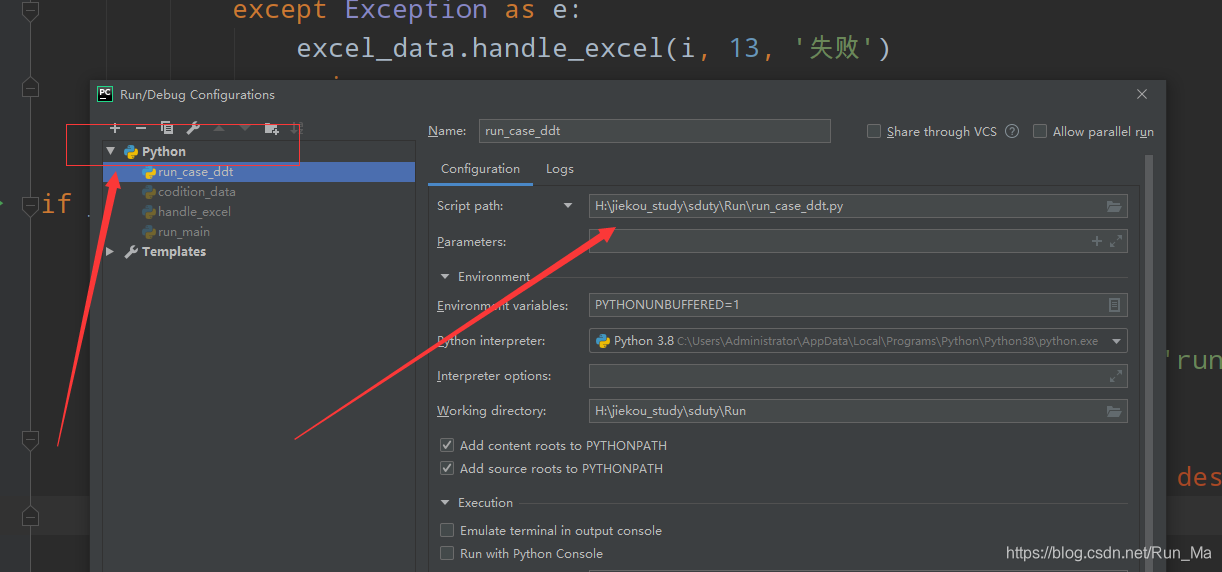Viewport: 1222px width, 572px height.
Task: Expand the Interpreter options field
Action: [1116, 376]
